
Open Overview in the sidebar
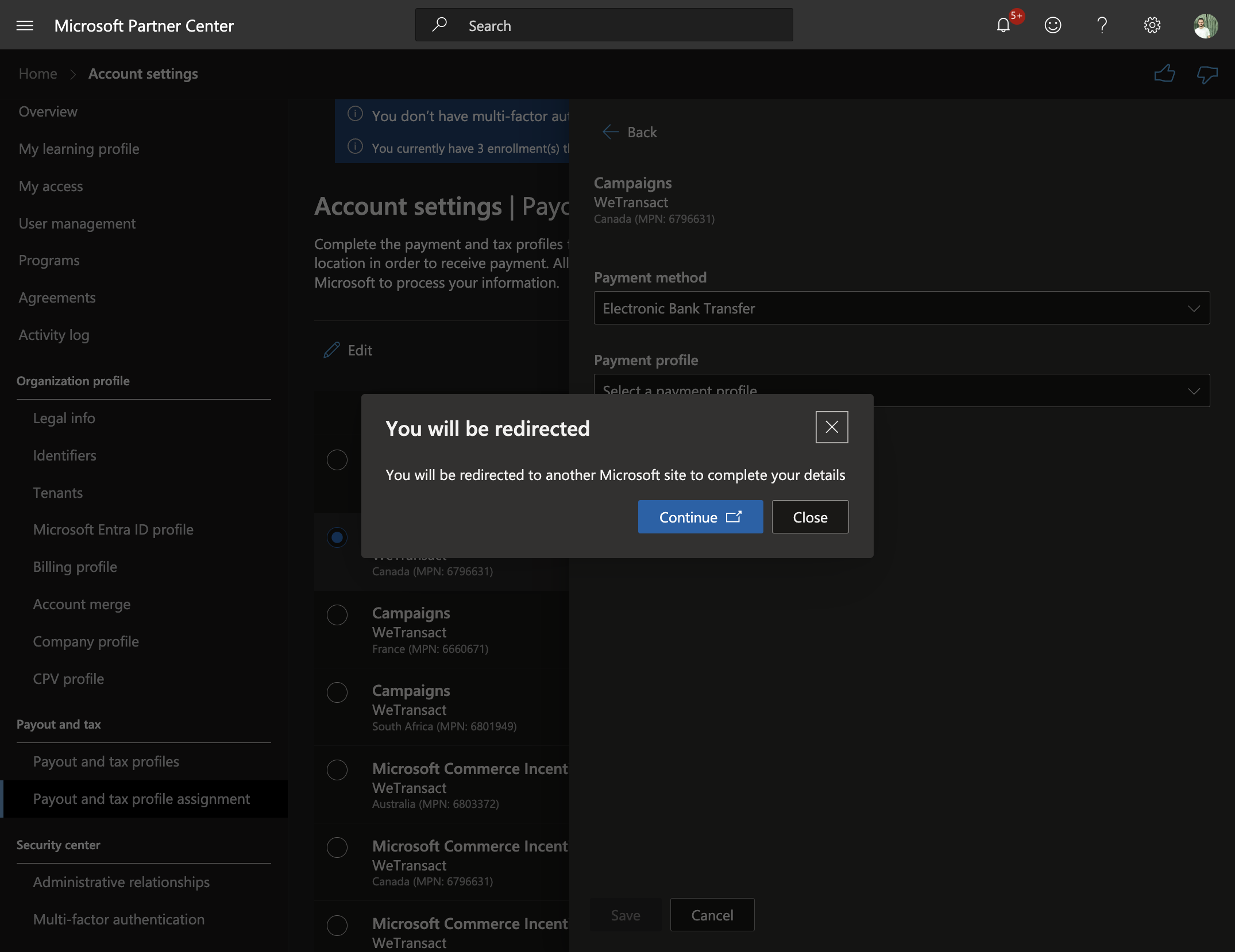tap(48, 111)
